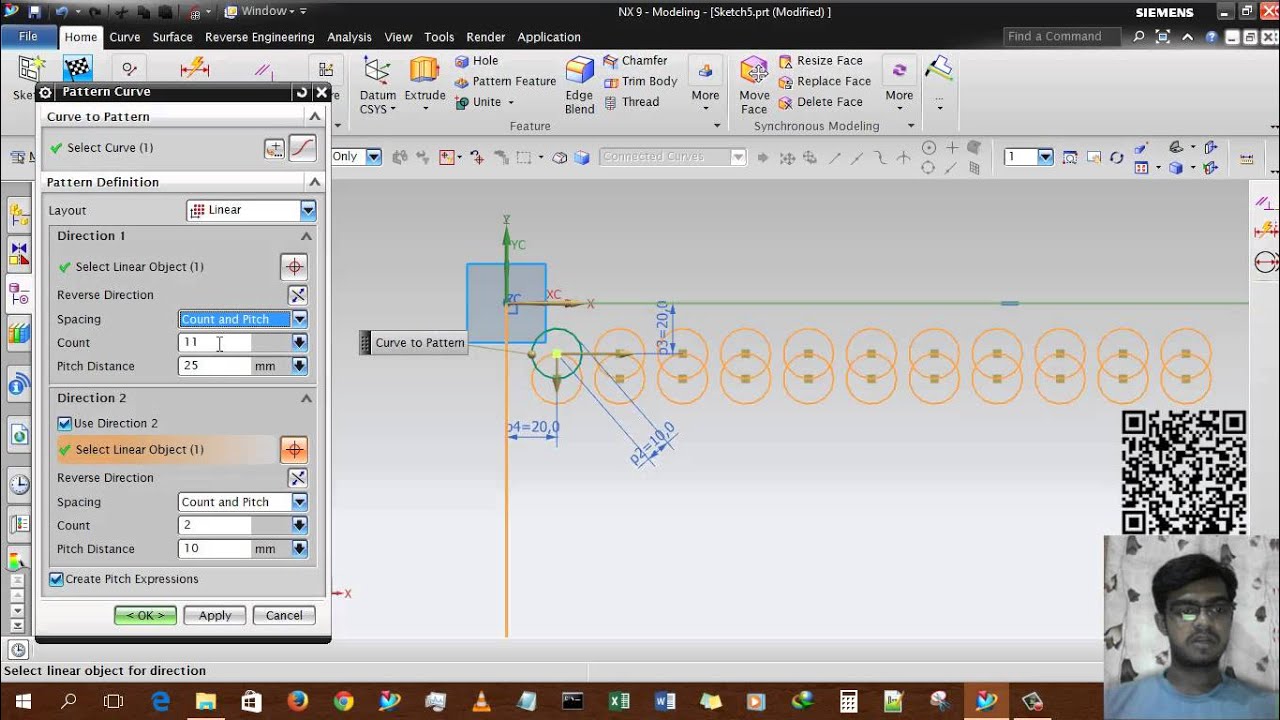1280x720 pixels.
Task: Click the Direction 1 Pitch Distance field
Action: [214, 366]
